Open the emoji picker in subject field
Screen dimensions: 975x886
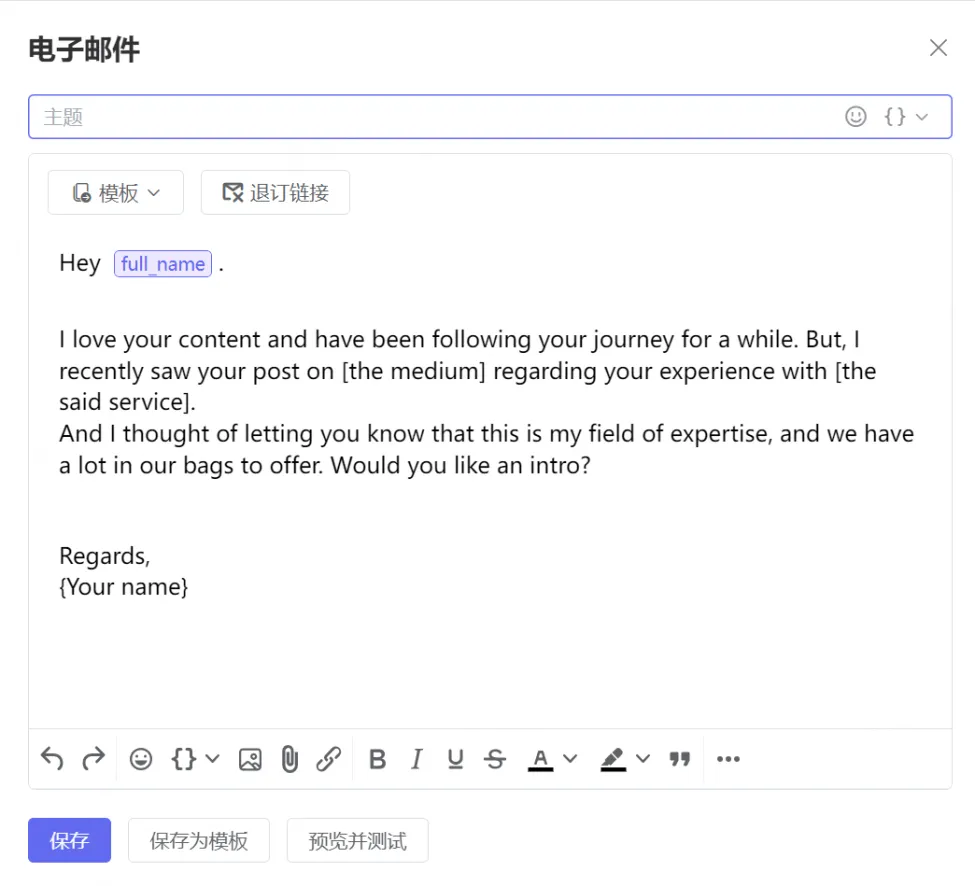tap(855, 117)
